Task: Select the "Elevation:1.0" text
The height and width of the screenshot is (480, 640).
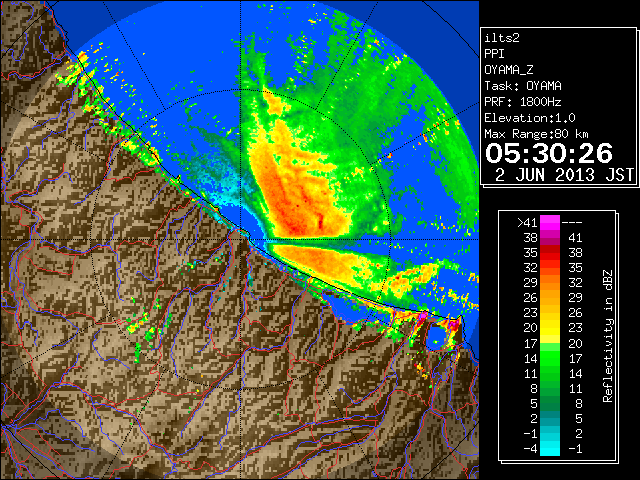Action: click(530, 118)
